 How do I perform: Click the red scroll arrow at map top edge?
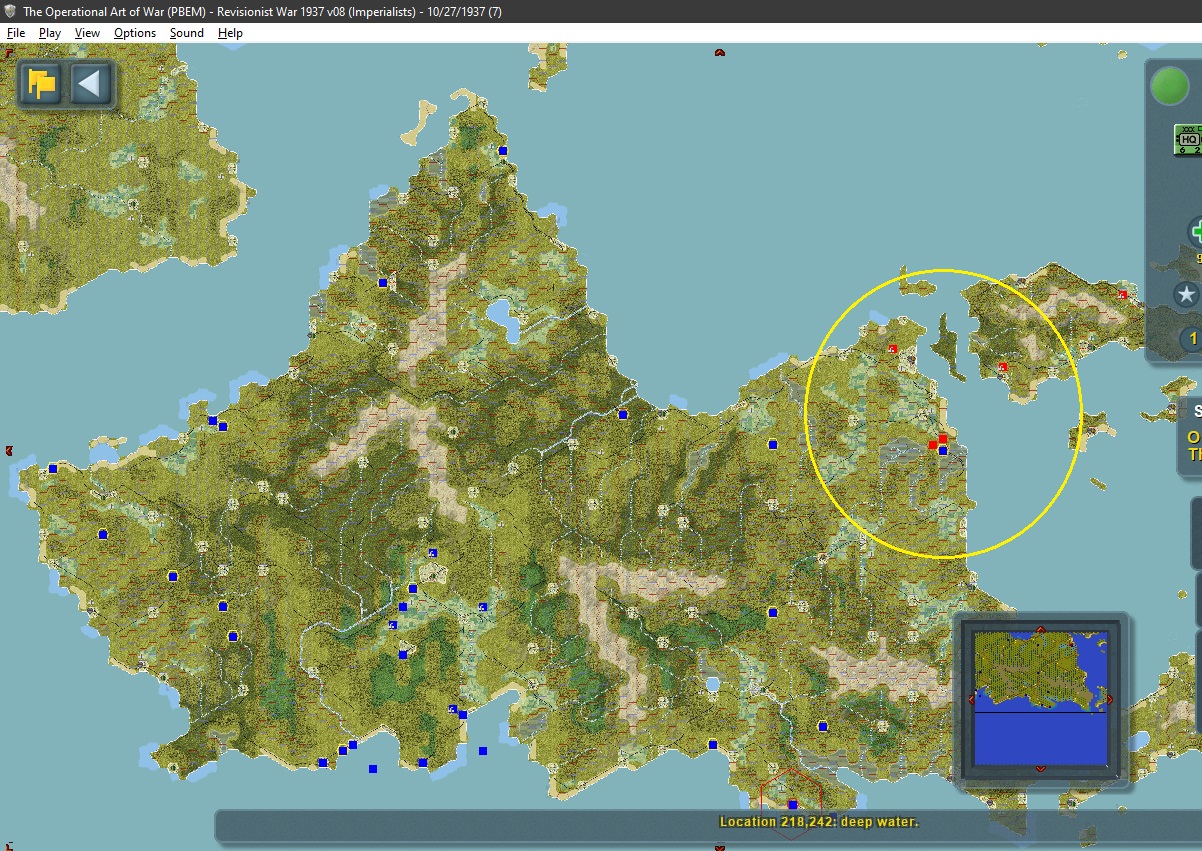719,52
